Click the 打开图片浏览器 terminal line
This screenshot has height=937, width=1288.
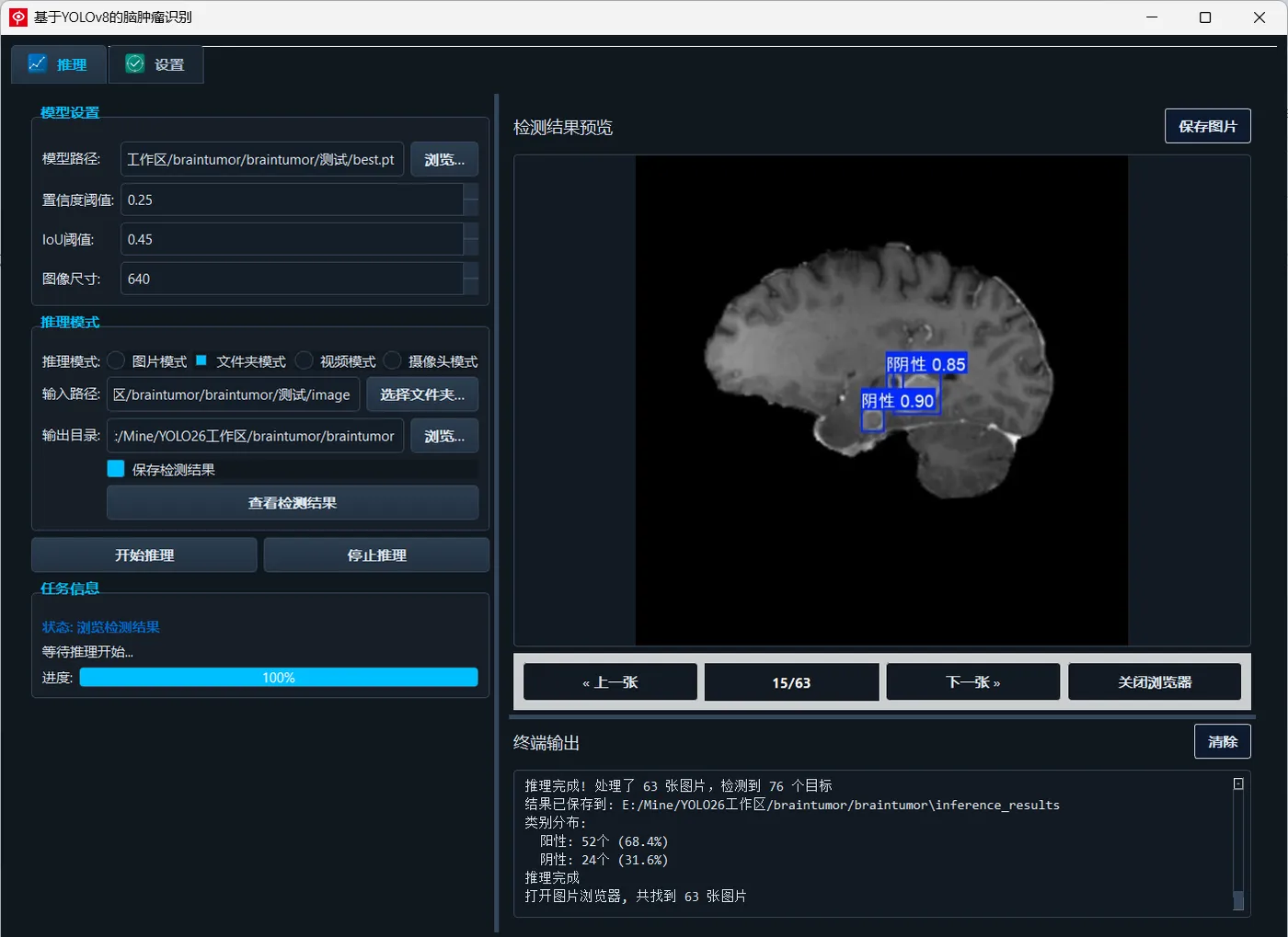tap(636, 896)
